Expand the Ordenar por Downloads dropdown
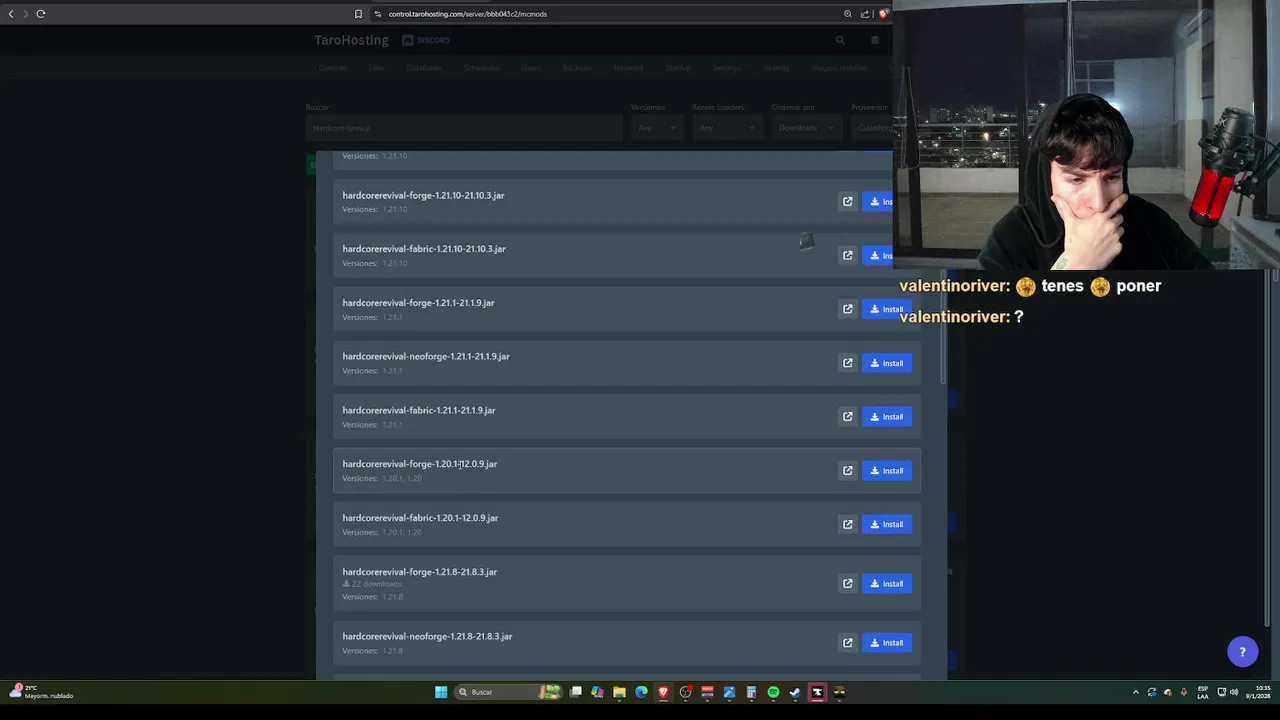 [x=806, y=128]
